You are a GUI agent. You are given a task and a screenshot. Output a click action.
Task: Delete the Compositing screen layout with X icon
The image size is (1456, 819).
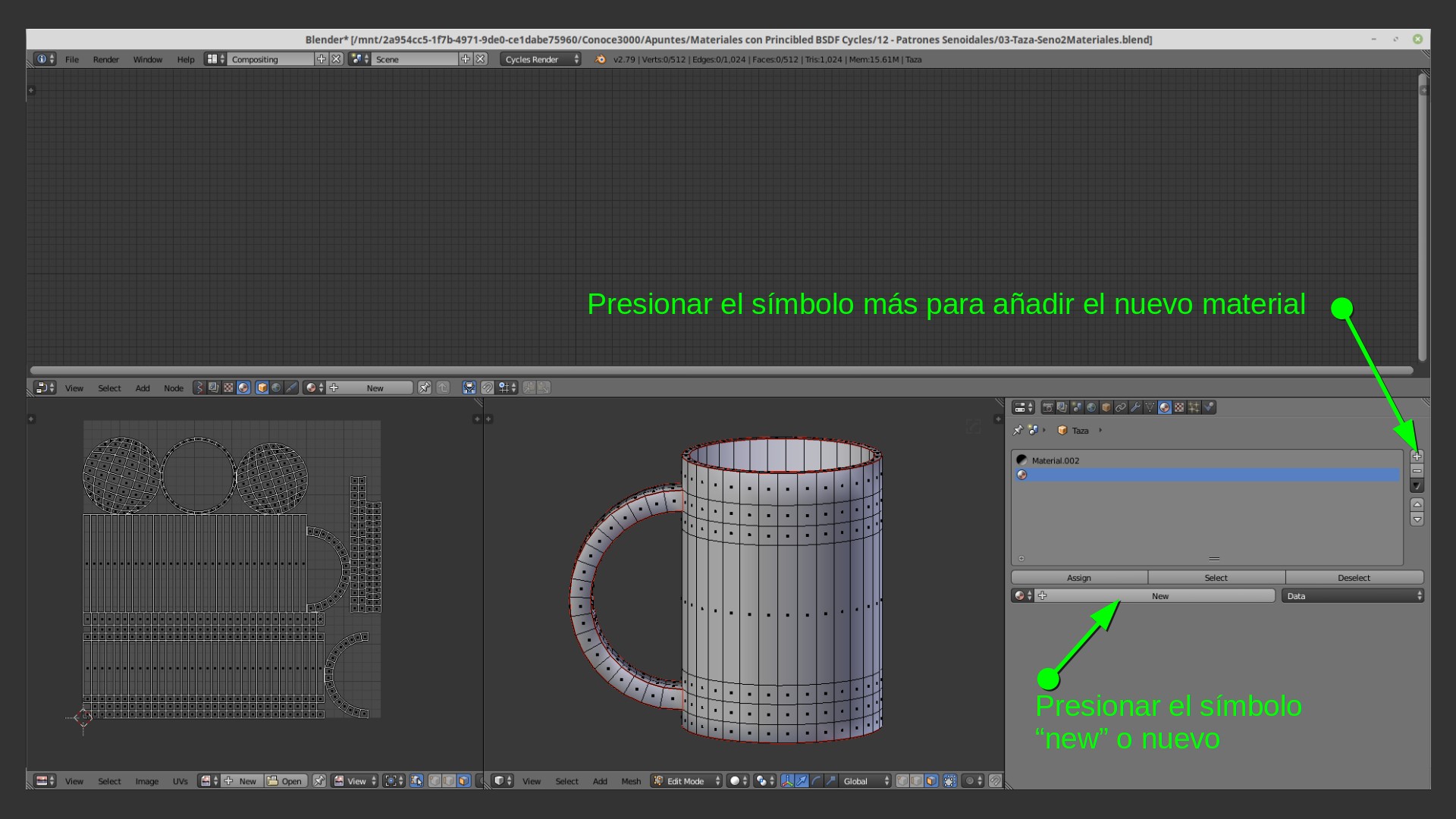click(x=336, y=59)
